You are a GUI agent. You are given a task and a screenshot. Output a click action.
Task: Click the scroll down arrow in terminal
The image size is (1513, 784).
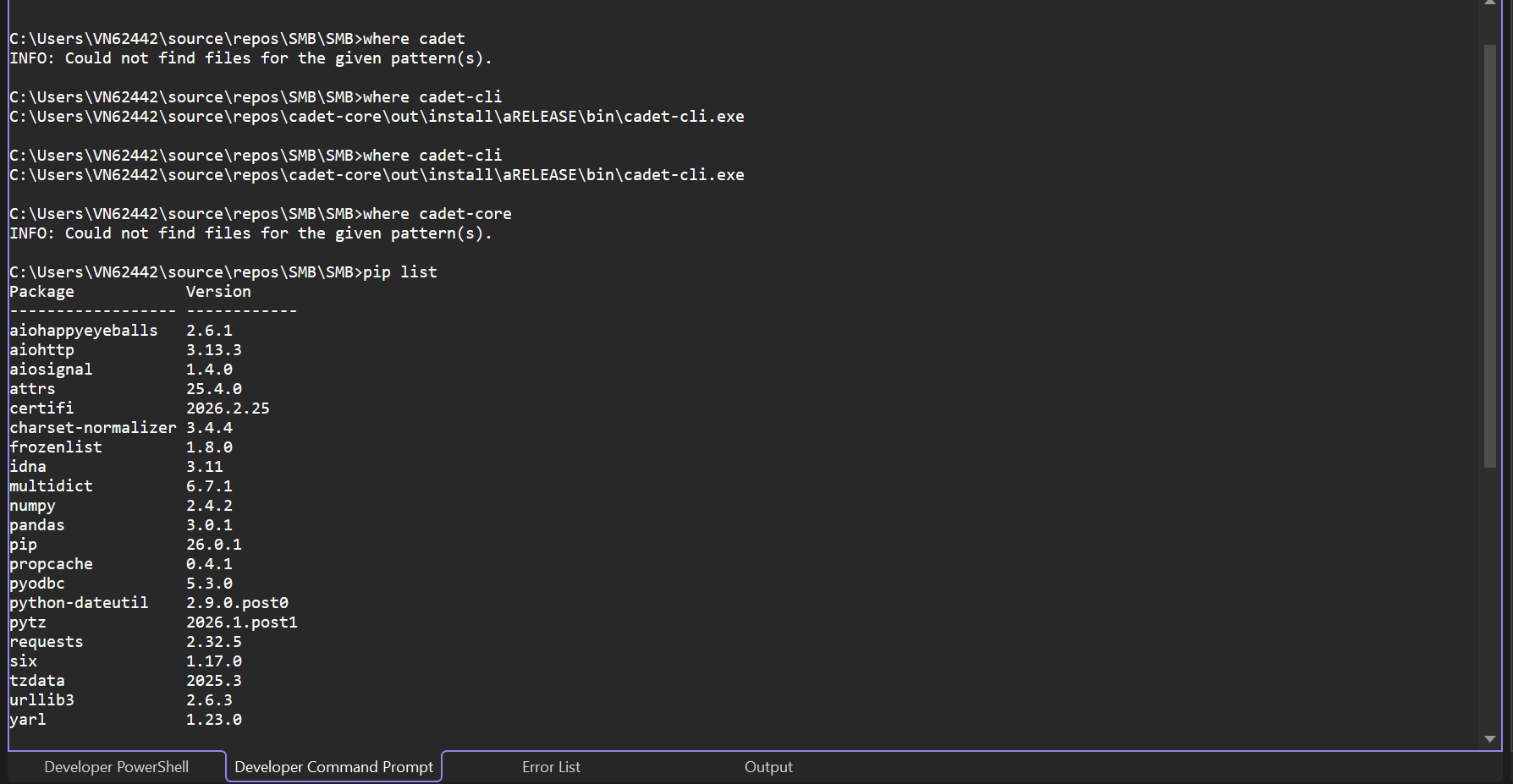[1490, 739]
